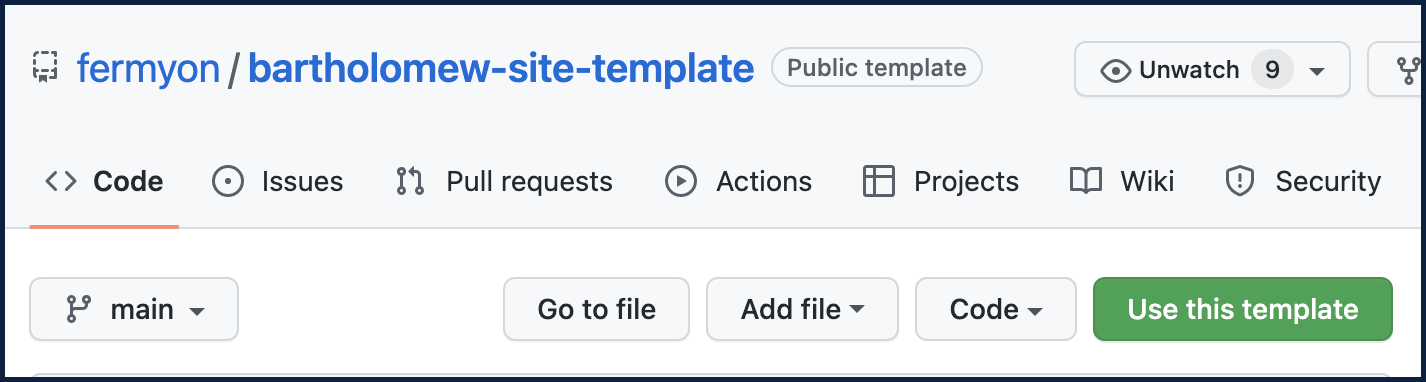Expand the Add file dropdown

tap(802, 309)
